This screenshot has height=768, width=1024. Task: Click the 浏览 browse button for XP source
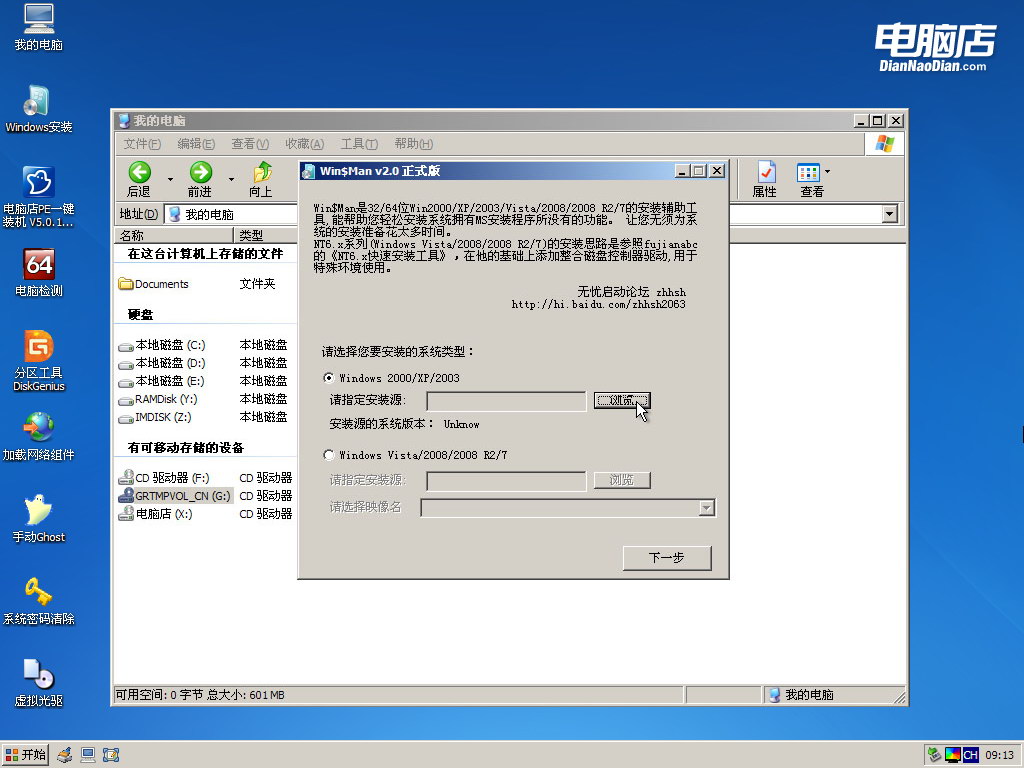click(x=621, y=398)
